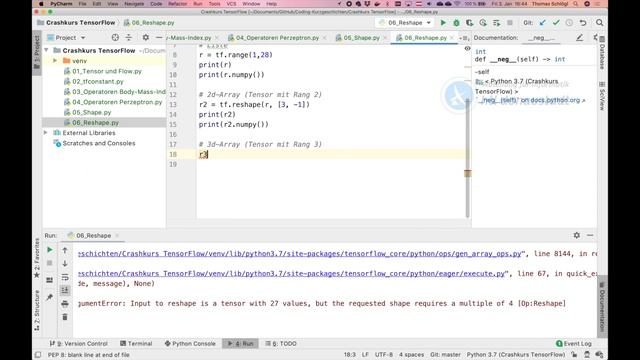Switch to the 05_Shape.py editor tab
640x360 pixels.
point(361,38)
